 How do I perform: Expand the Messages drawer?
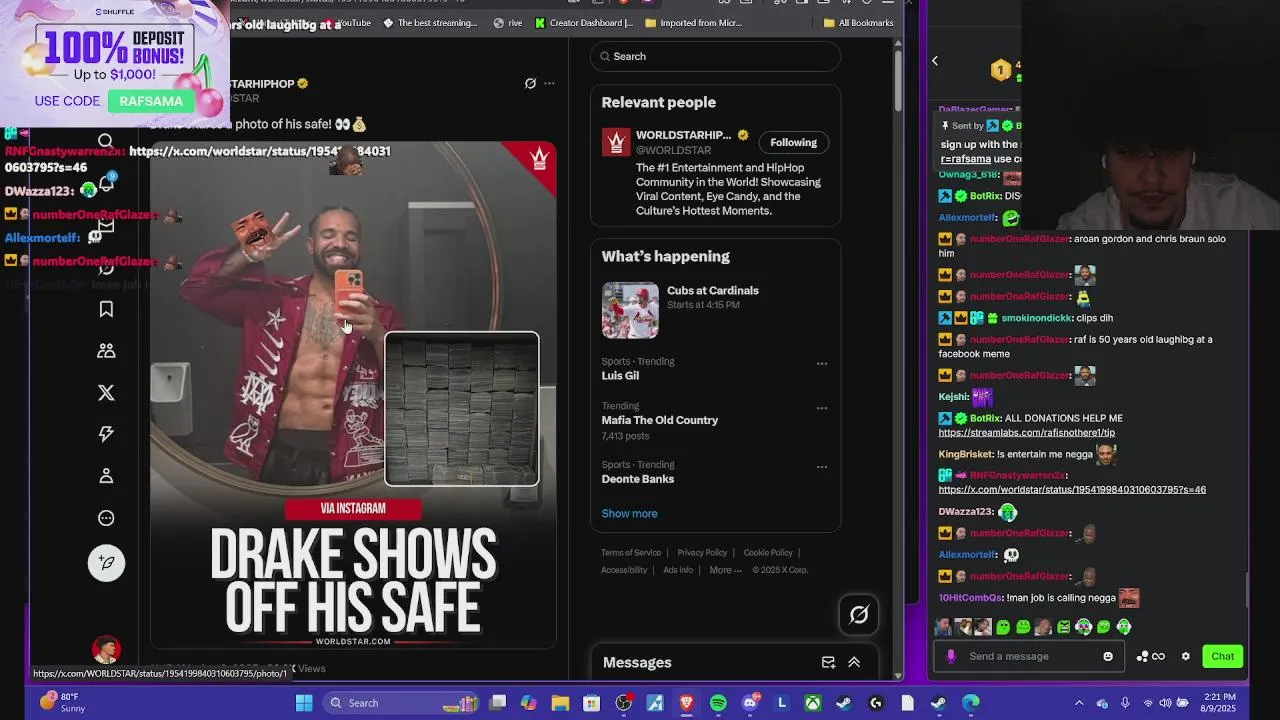pyautogui.click(x=854, y=662)
